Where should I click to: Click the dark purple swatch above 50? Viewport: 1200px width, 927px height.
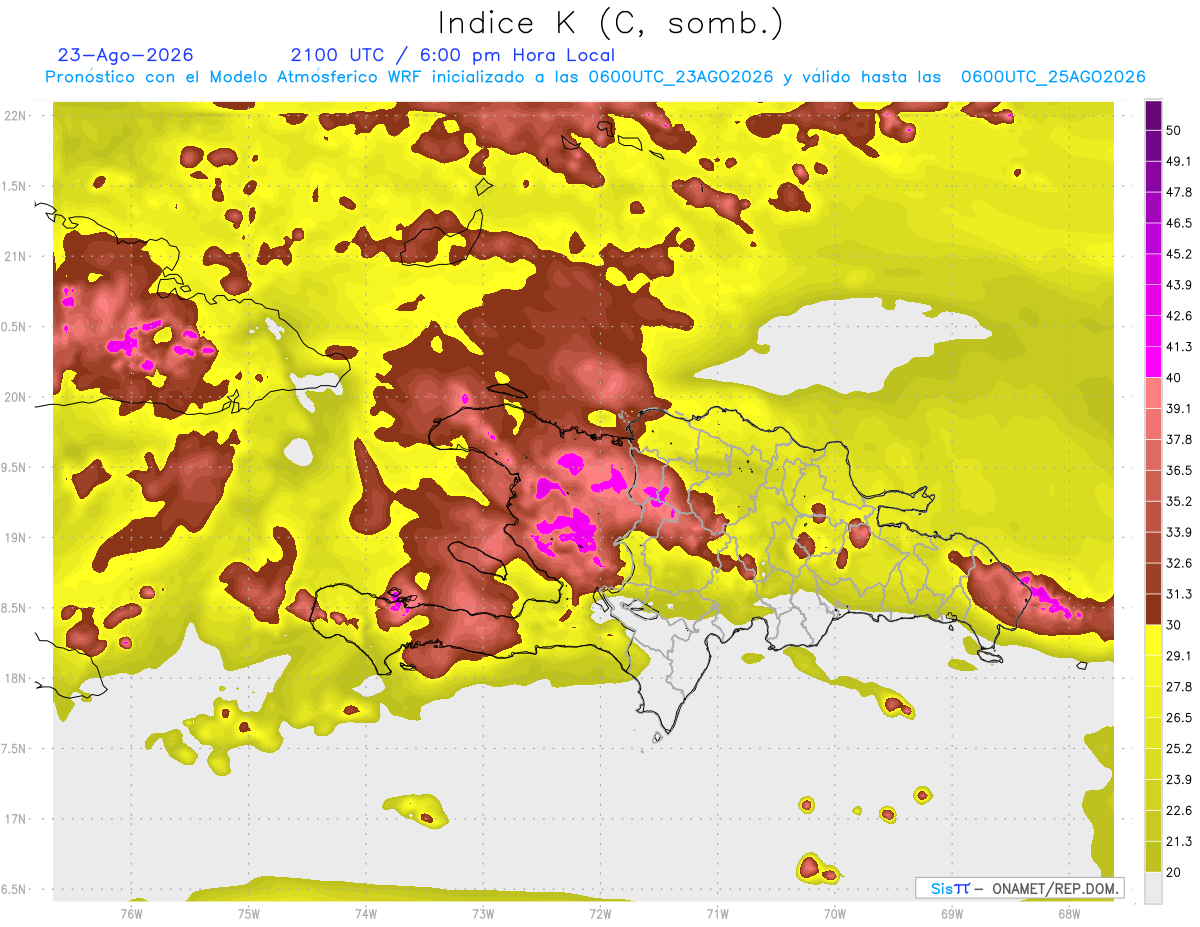point(1154,115)
